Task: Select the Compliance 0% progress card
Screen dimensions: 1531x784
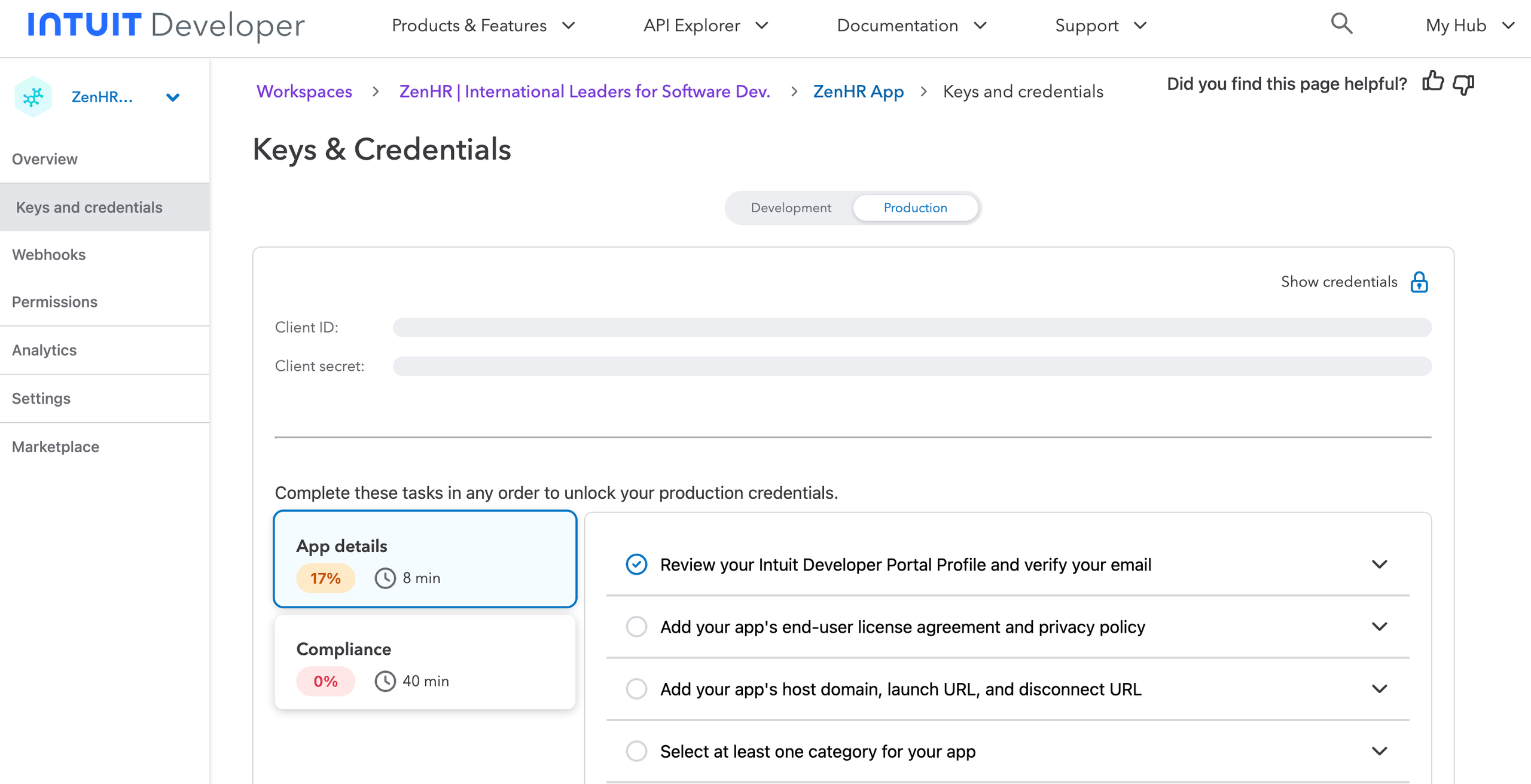Action: 425,663
